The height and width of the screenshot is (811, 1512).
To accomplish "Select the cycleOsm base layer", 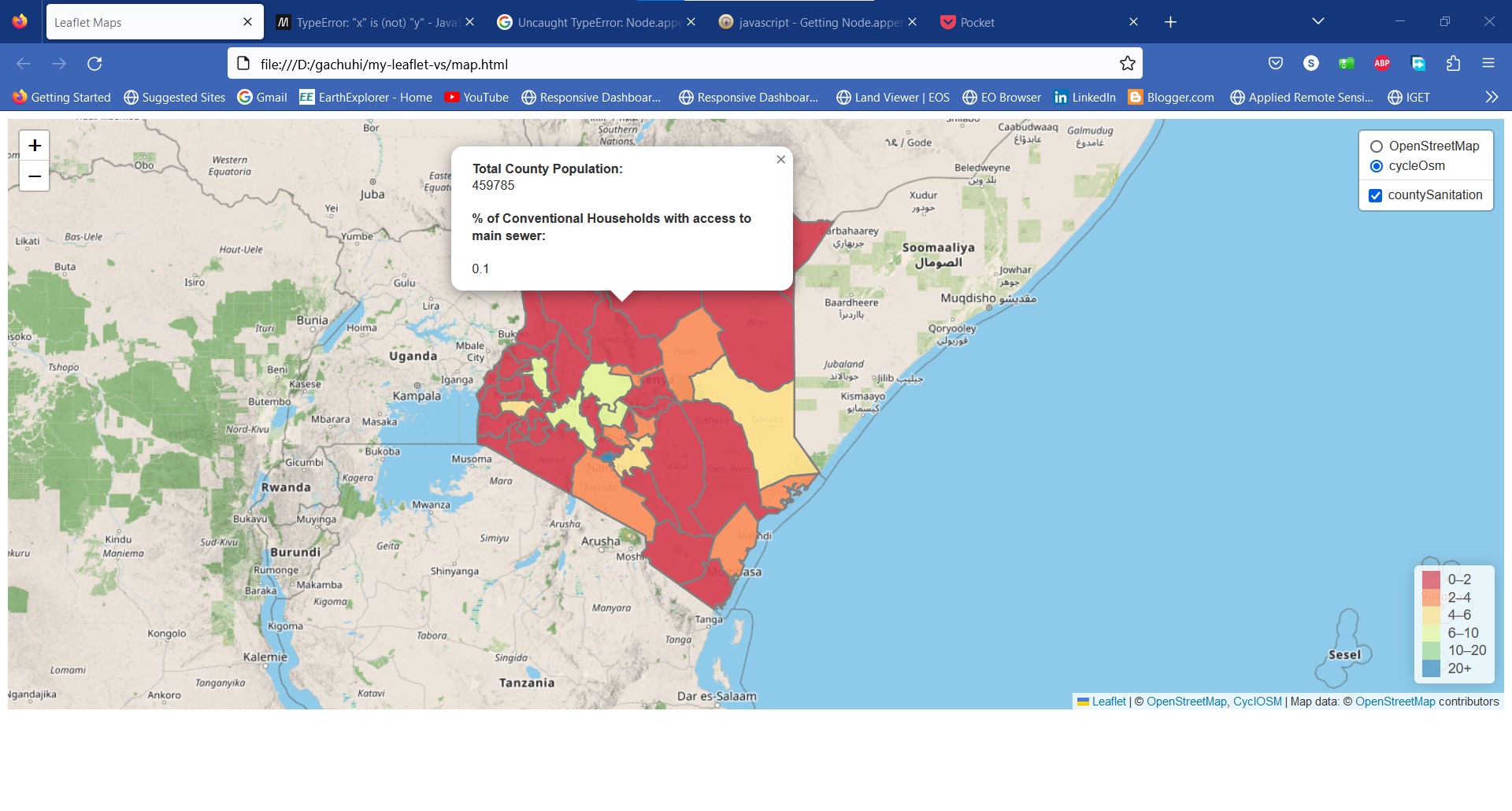I will click(x=1377, y=166).
